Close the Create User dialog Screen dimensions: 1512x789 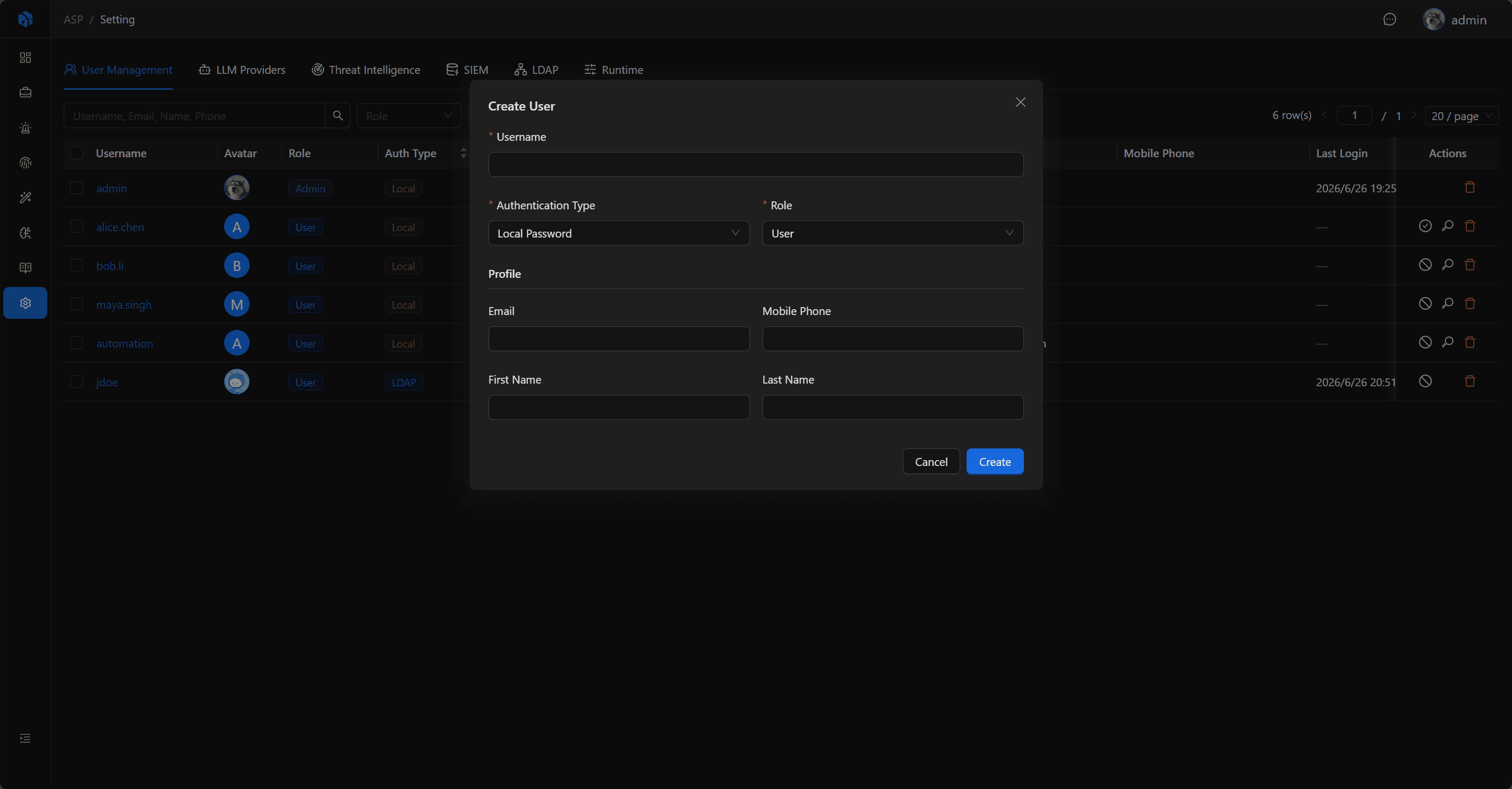click(x=1021, y=102)
